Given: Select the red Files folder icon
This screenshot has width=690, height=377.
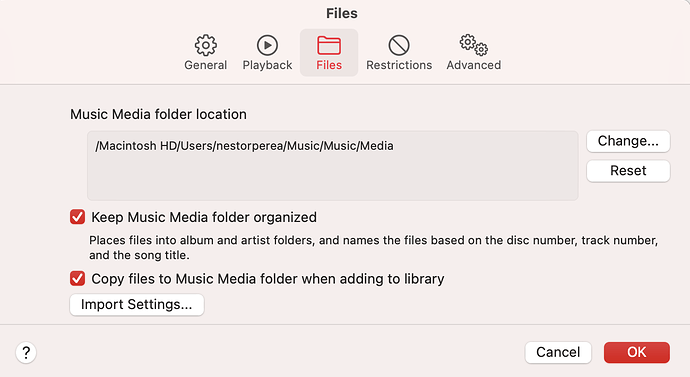Looking at the screenshot, I should pyautogui.click(x=329, y=45).
